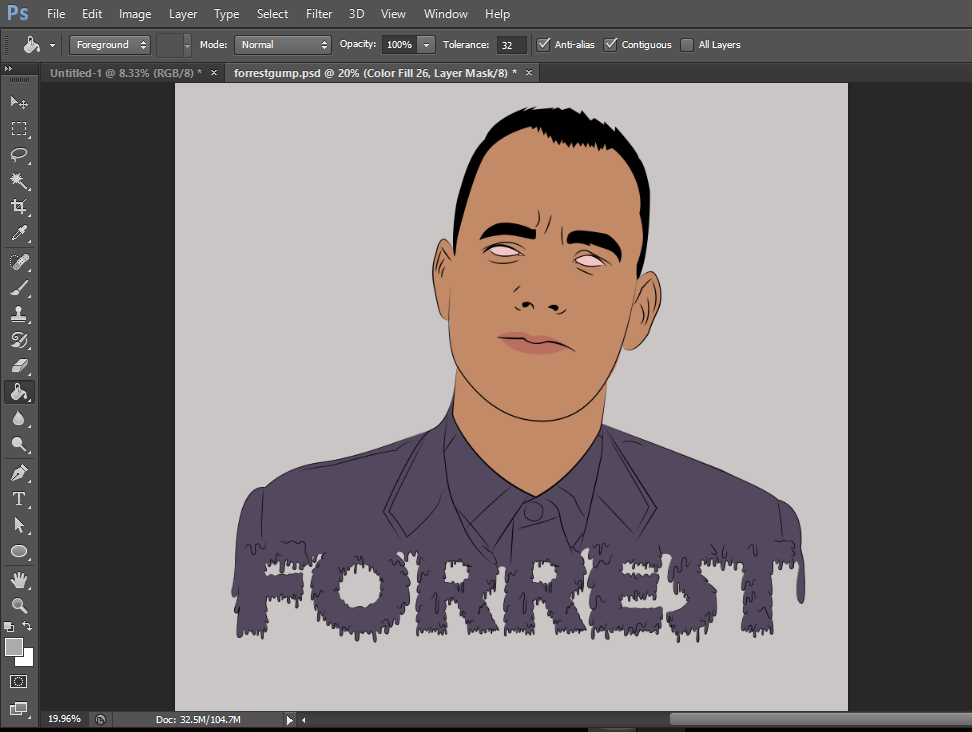The width and height of the screenshot is (972, 732).
Task: Select the Move tool
Action: point(19,103)
